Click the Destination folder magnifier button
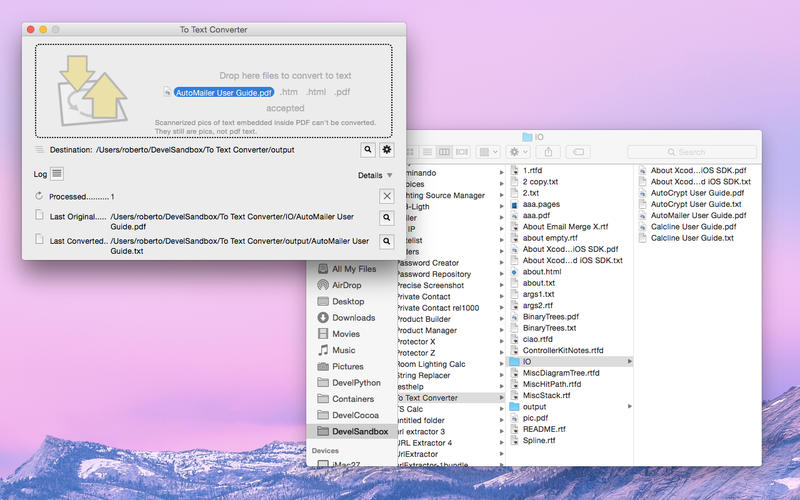800x500 pixels. (368, 149)
